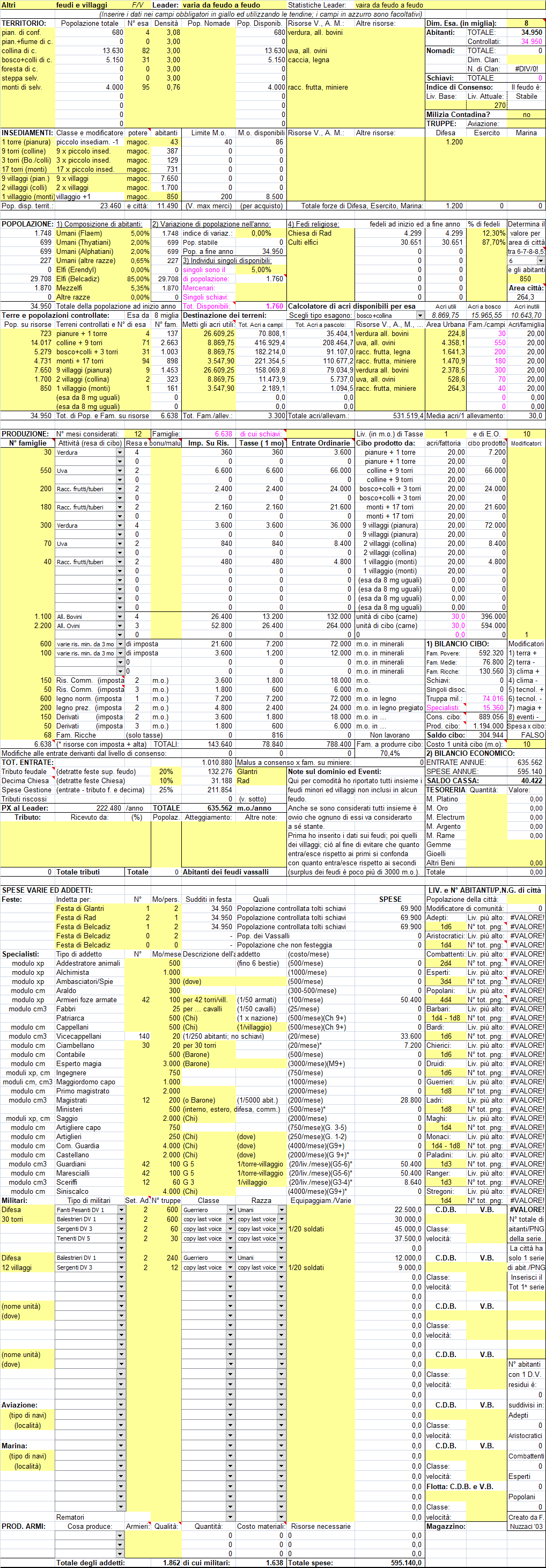Select the 'Stabile' feudo status cell
The width and height of the screenshot is (546, 1568).
click(x=527, y=96)
